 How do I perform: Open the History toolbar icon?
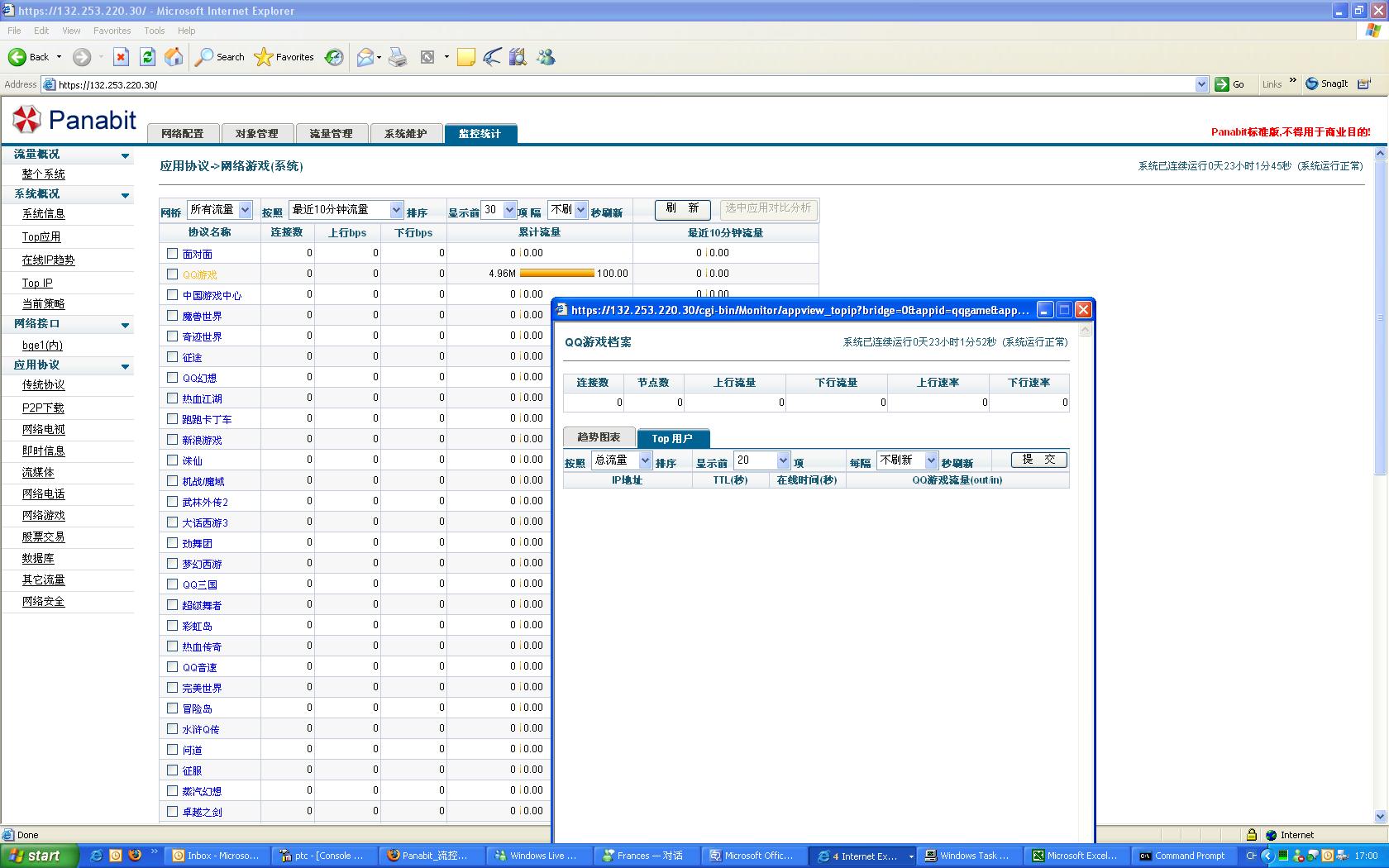click(x=334, y=57)
